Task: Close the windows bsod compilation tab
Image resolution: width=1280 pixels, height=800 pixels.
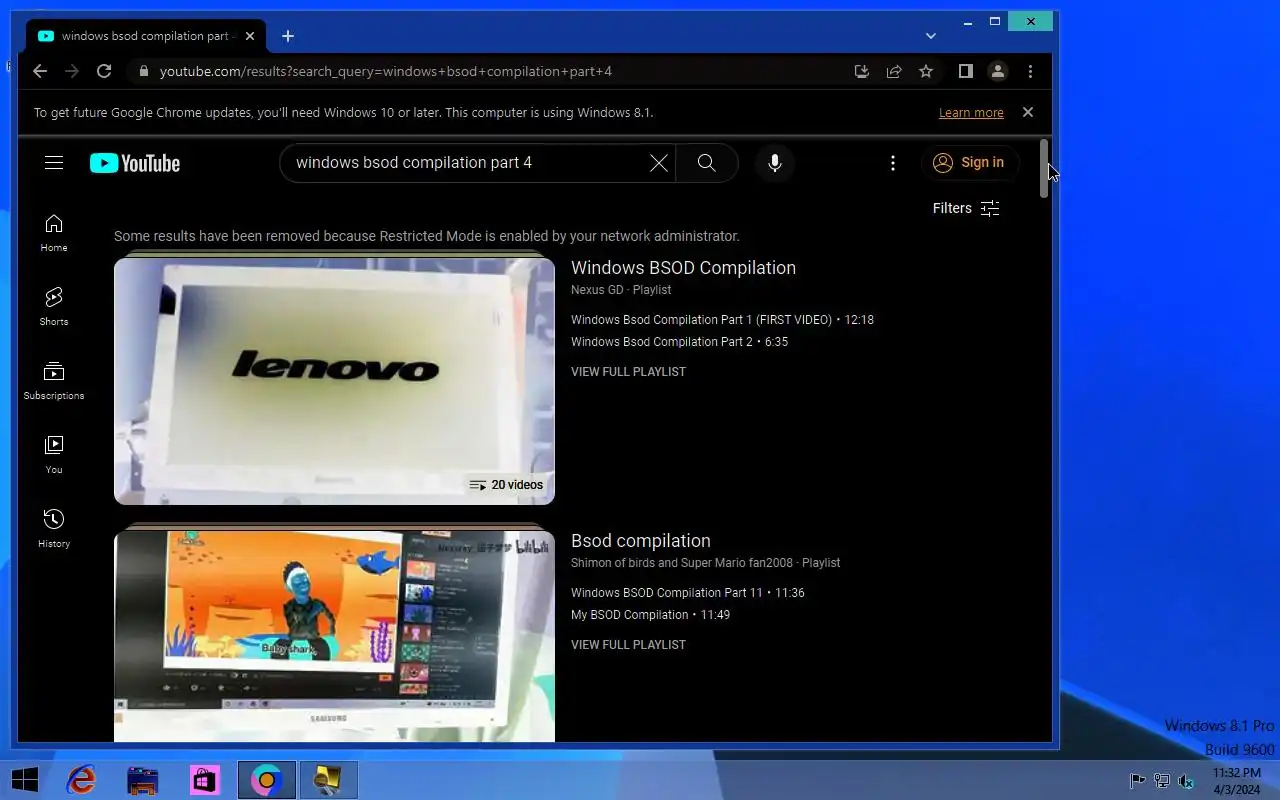Action: click(250, 36)
